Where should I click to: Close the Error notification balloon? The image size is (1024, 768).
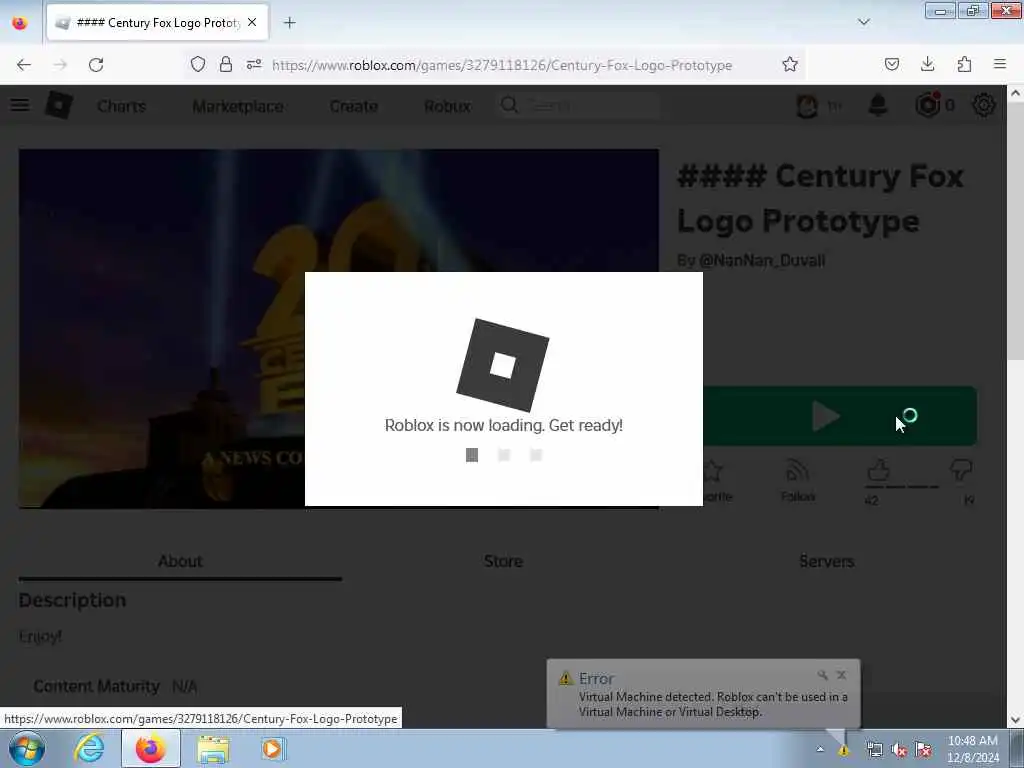(x=842, y=675)
